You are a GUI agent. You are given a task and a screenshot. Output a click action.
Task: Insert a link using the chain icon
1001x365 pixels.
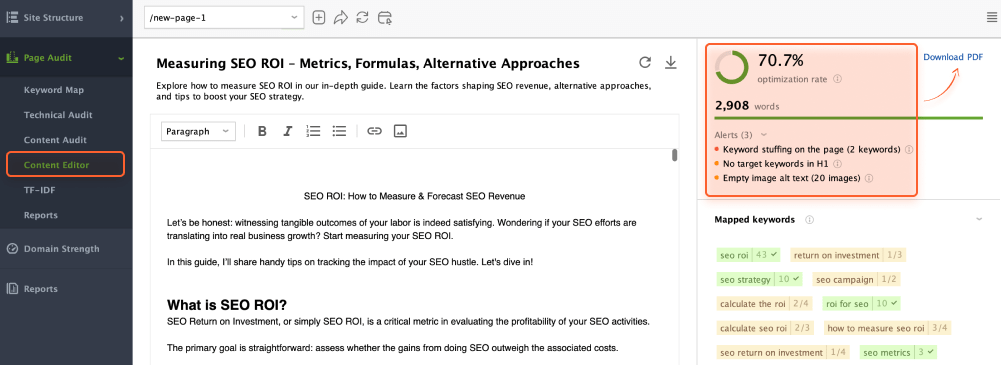(x=374, y=131)
